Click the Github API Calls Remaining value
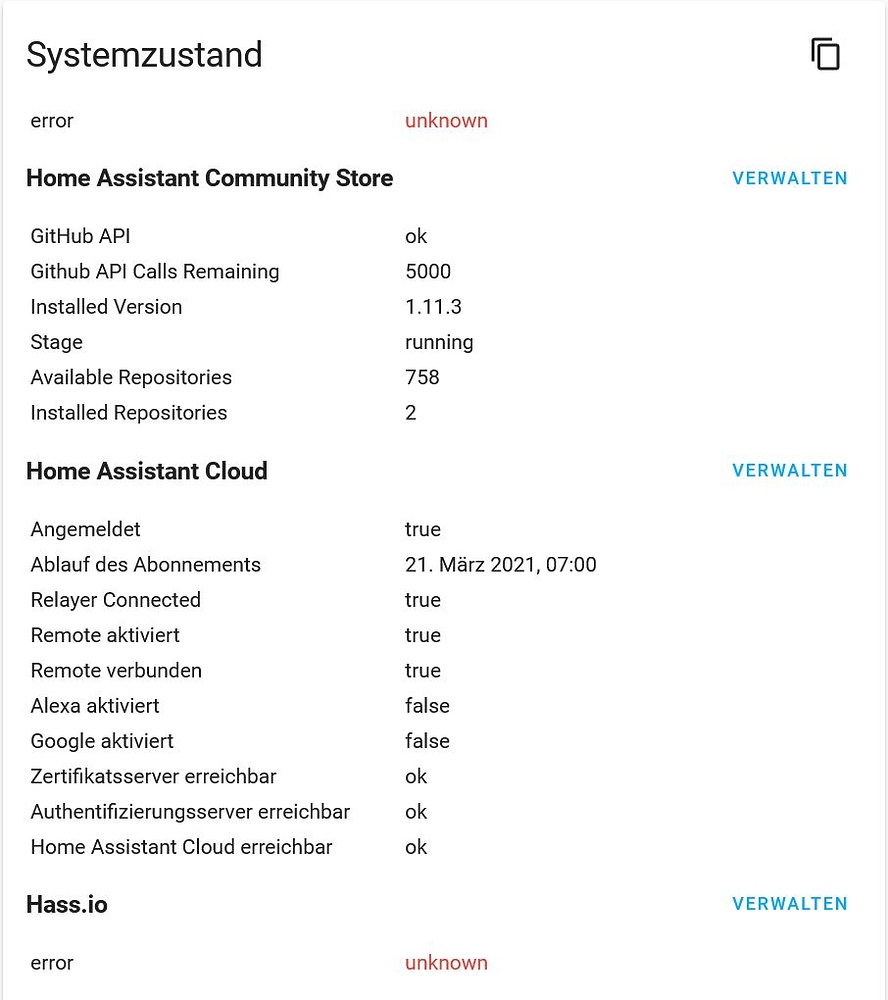 pyautogui.click(x=428, y=271)
